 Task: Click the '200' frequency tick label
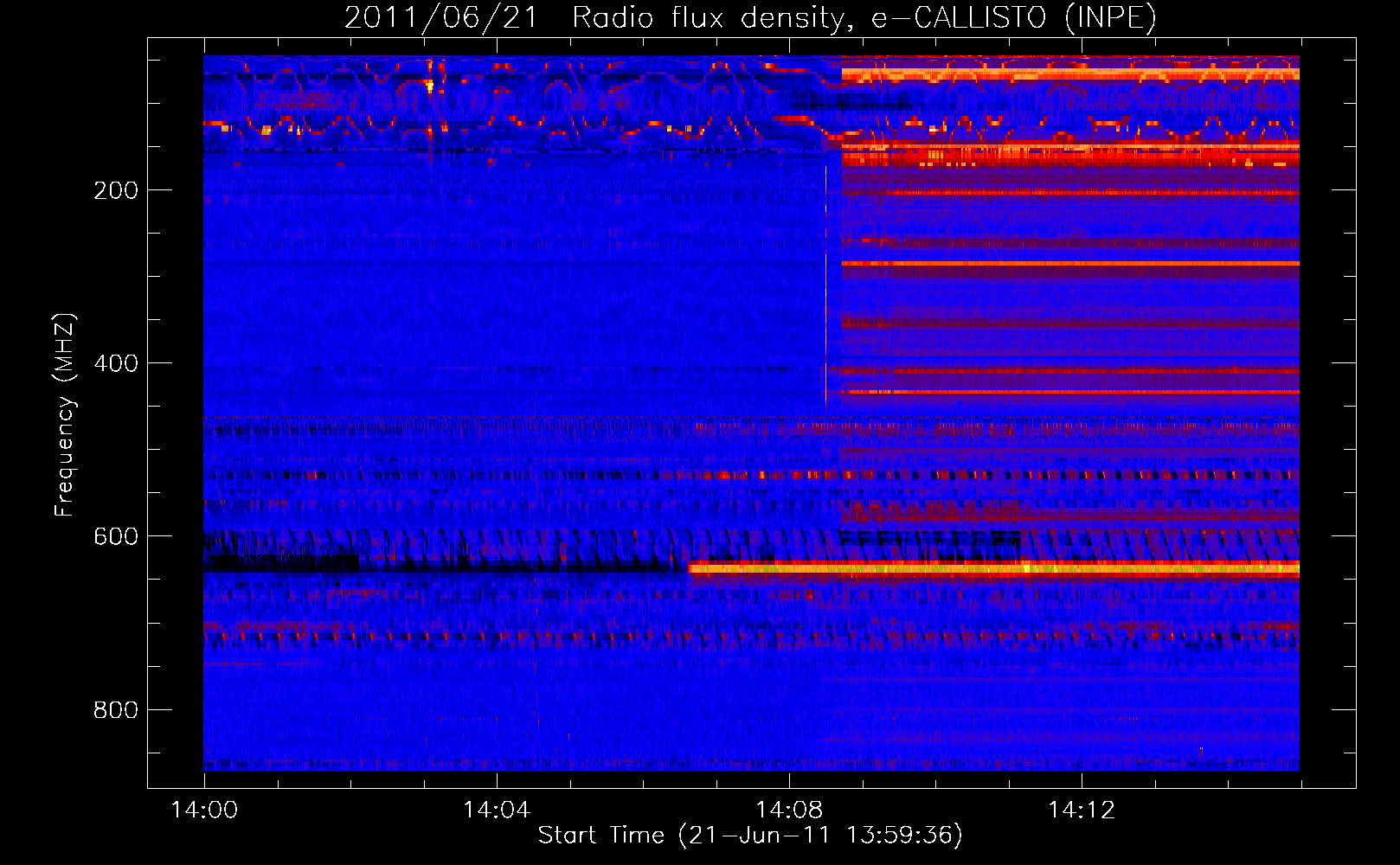(x=116, y=190)
